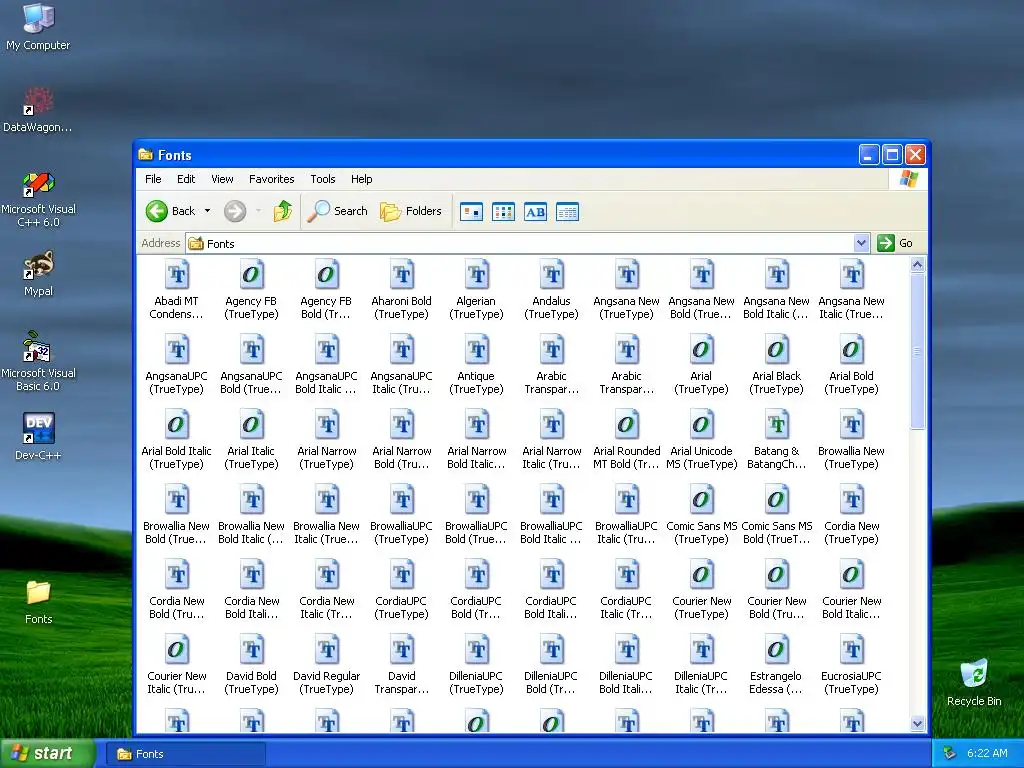
Task: Select DilleniaUPC (TrueType) font
Action: (477, 665)
